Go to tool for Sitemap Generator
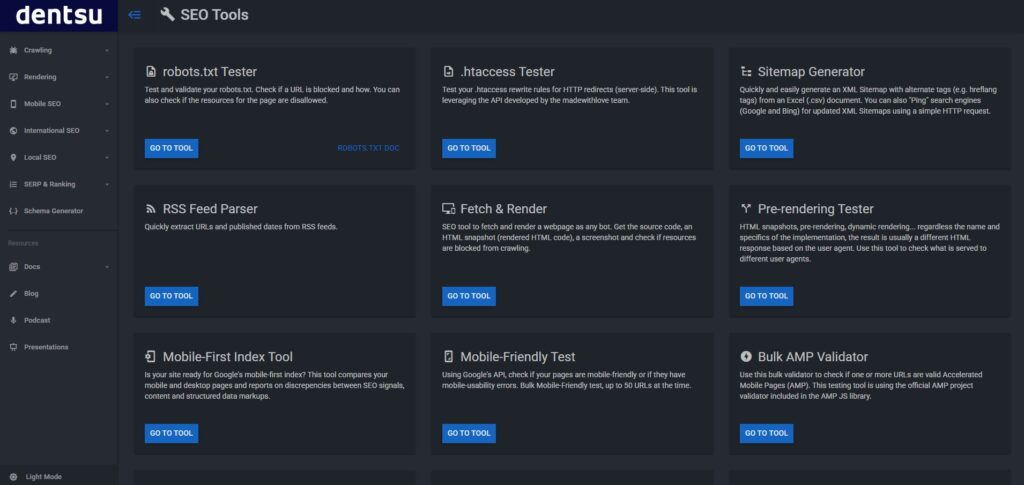 [767, 148]
